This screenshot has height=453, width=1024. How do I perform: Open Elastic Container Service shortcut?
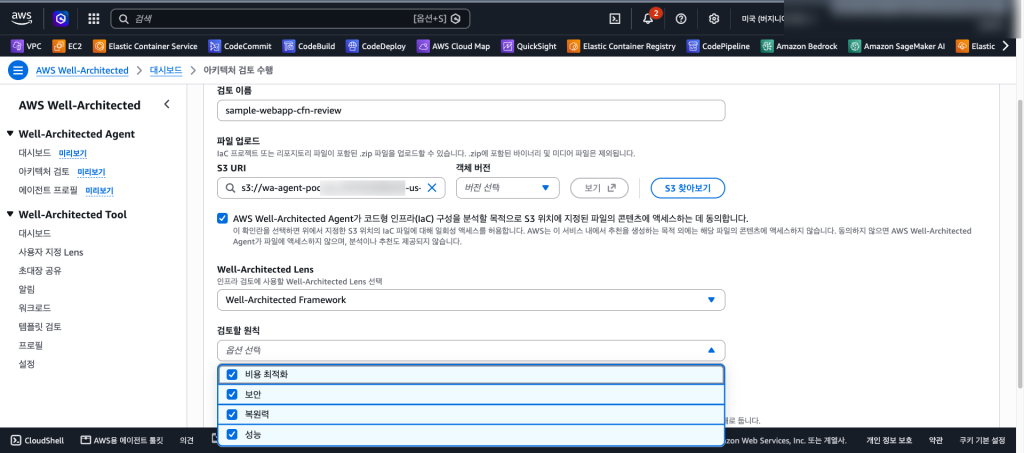145,46
